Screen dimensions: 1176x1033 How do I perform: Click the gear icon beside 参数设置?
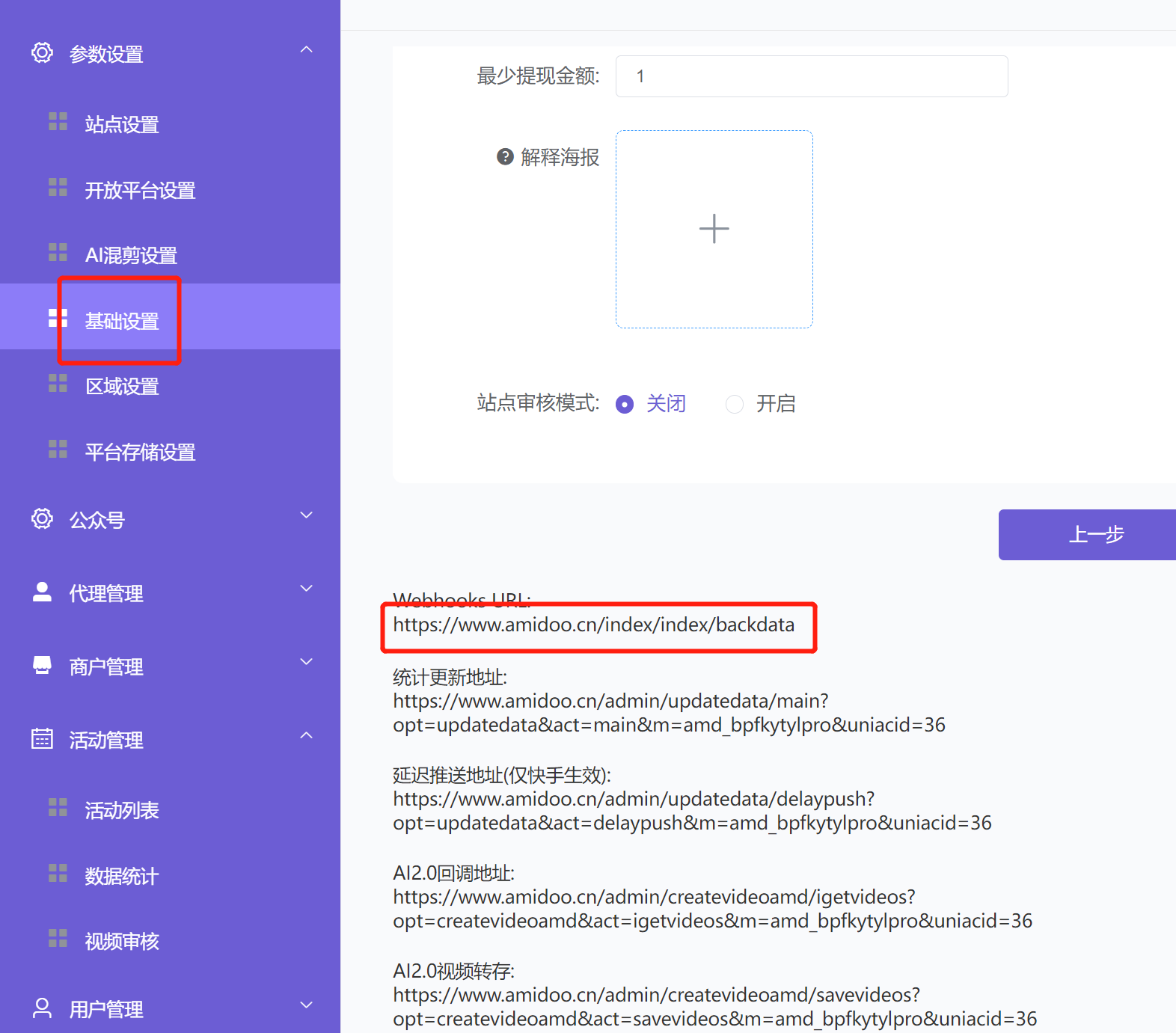(x=42, y=52)
